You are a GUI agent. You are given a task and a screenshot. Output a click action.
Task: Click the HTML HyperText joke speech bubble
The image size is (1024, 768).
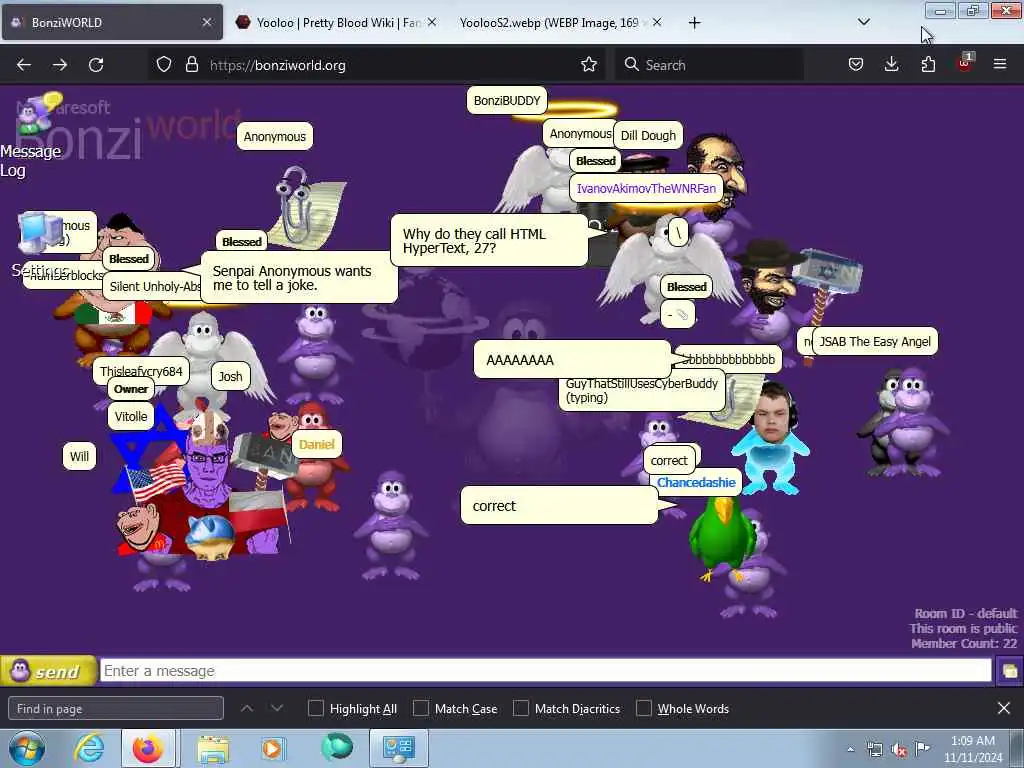[489, 240]
